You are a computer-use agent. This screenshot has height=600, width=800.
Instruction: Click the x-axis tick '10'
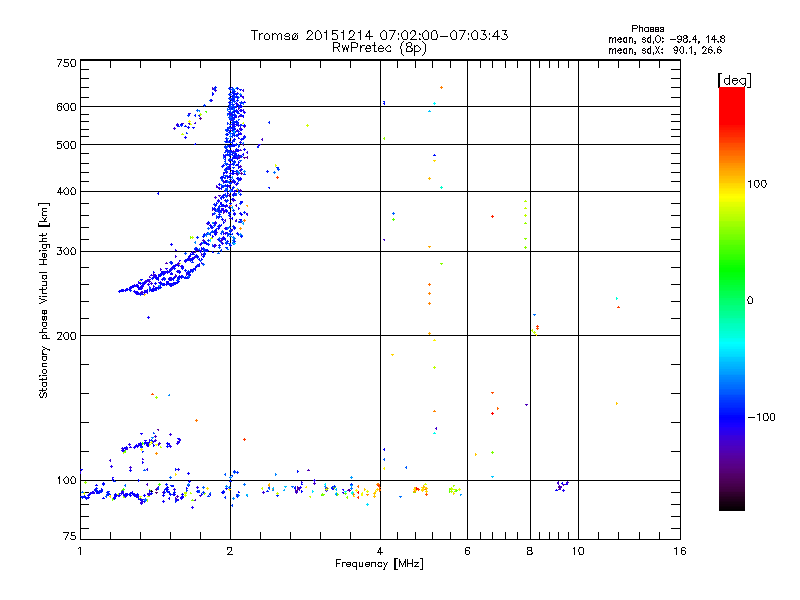[578, 551]
